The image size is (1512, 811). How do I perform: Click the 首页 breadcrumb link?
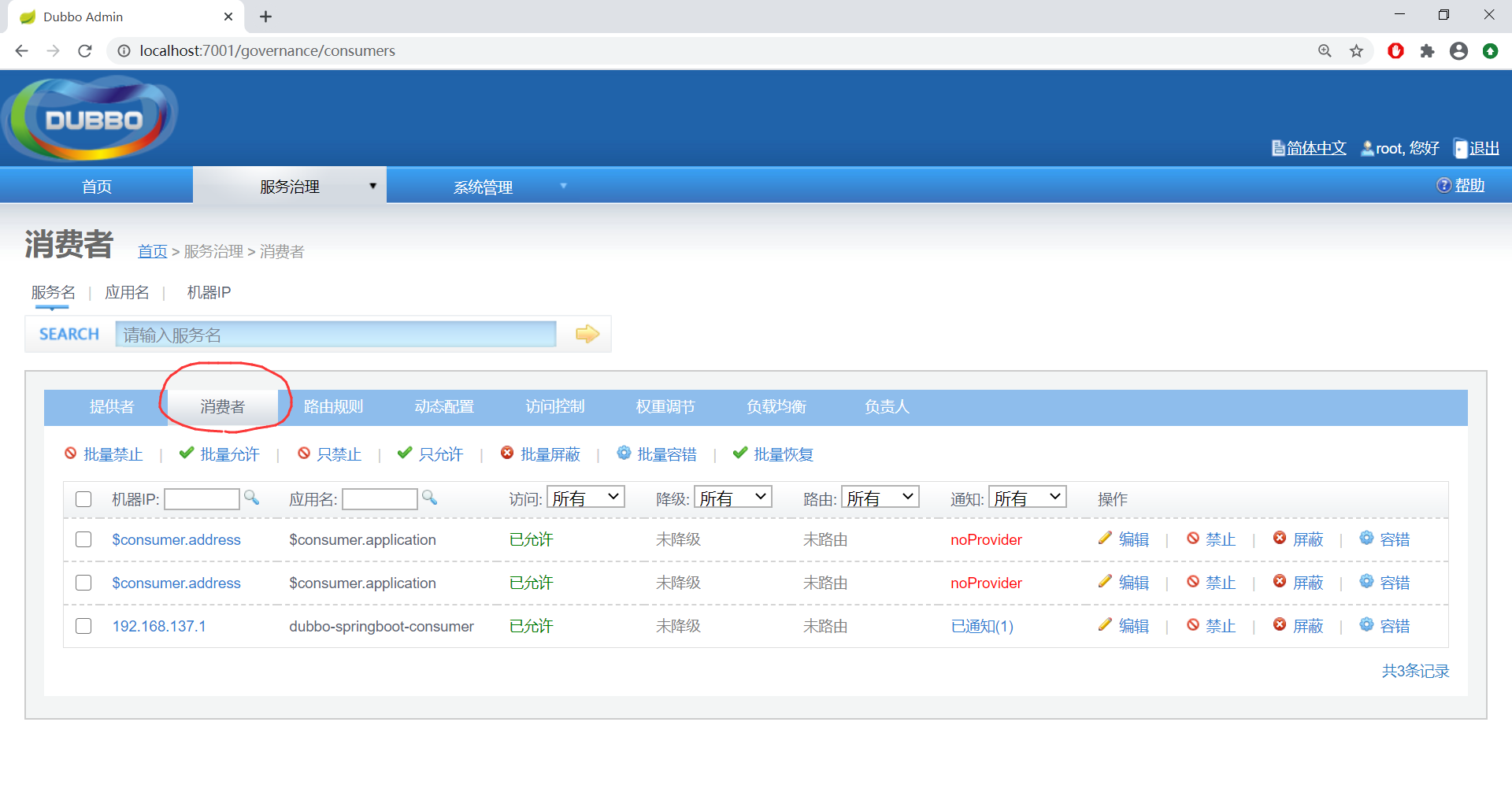coord(153,251)
